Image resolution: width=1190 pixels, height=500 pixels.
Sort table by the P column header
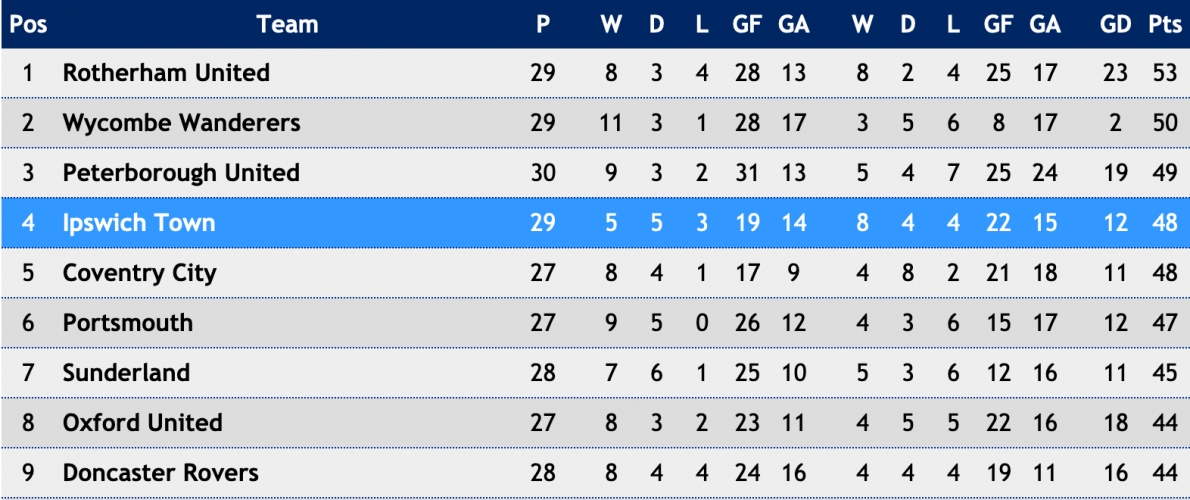543,24
